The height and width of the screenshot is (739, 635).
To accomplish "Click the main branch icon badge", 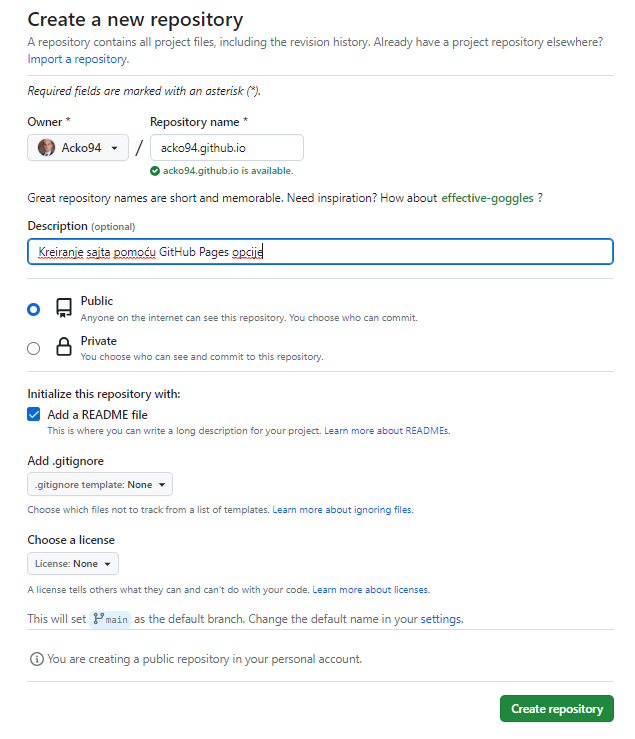I will coord(110,619).
